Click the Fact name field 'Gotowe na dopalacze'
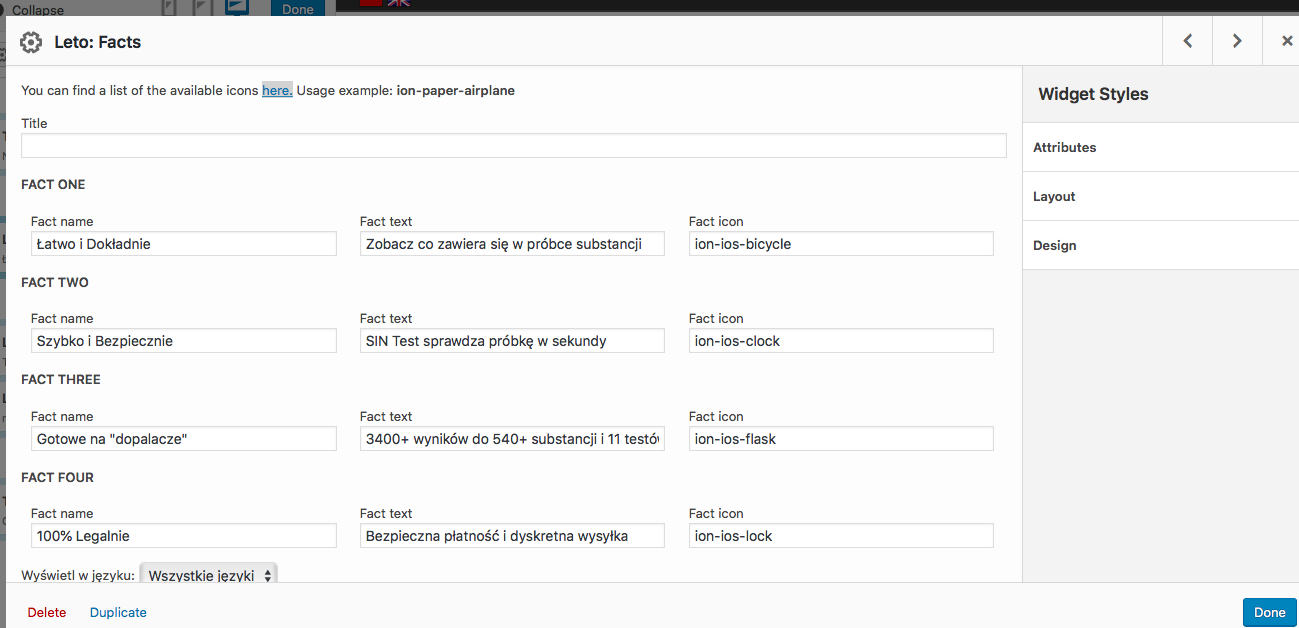Image resolution: width=1299 pixels, height=628 pixels. click(x=183, y=438)
